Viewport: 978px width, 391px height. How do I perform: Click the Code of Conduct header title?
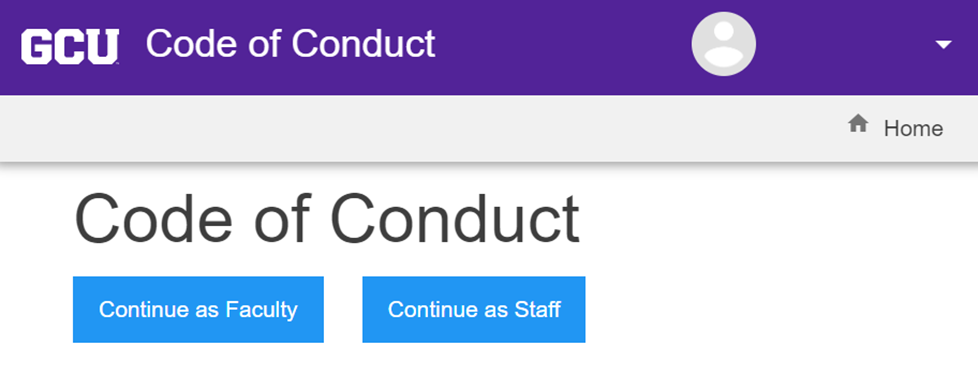(290, 44)
